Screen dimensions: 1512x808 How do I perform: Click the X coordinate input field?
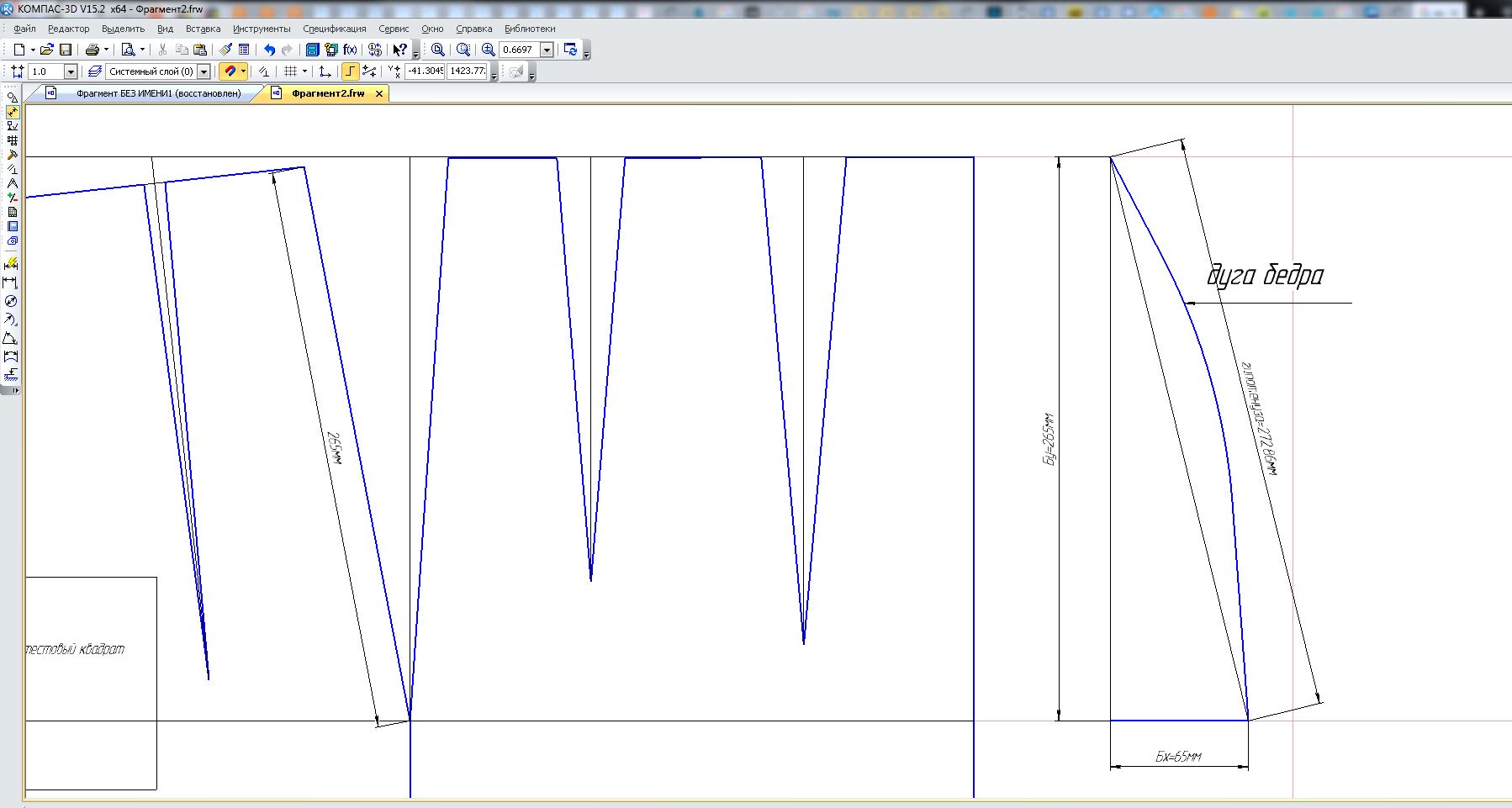[425, 71]
